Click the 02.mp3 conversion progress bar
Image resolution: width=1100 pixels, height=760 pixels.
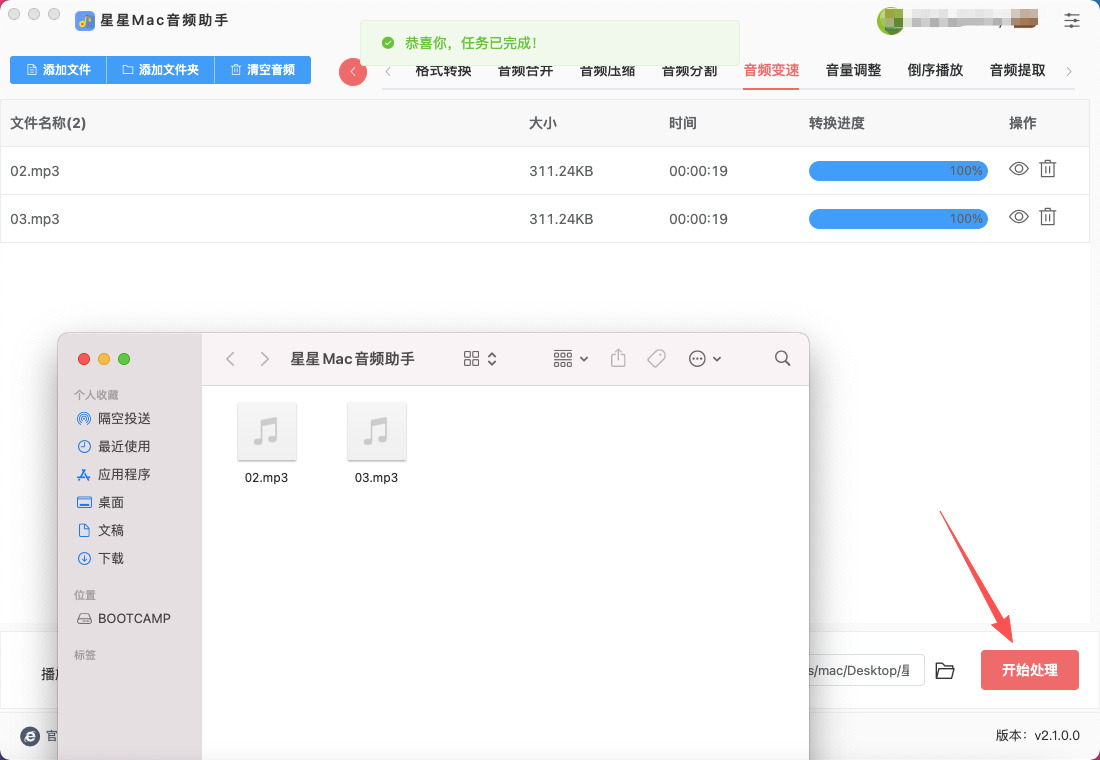tap(897, 171)
